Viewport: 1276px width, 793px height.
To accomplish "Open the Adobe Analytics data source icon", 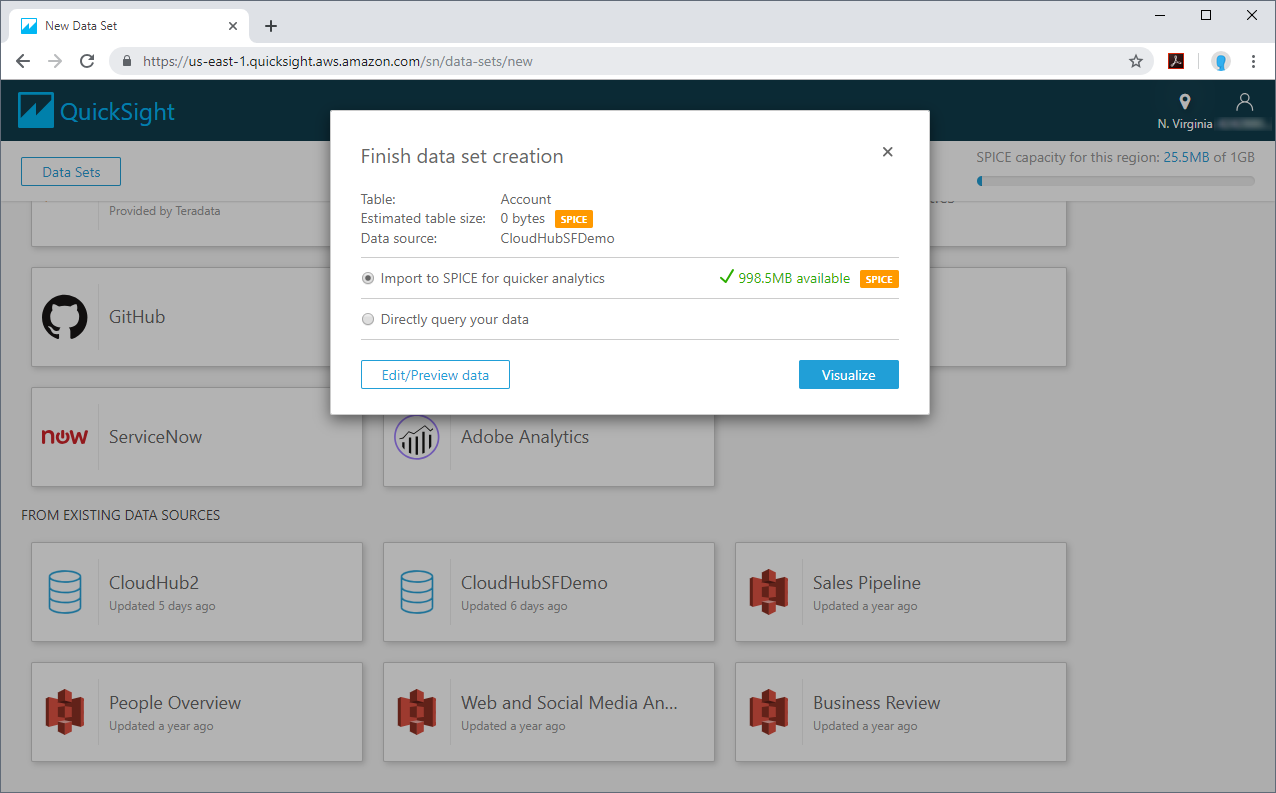I will point(417,437).
